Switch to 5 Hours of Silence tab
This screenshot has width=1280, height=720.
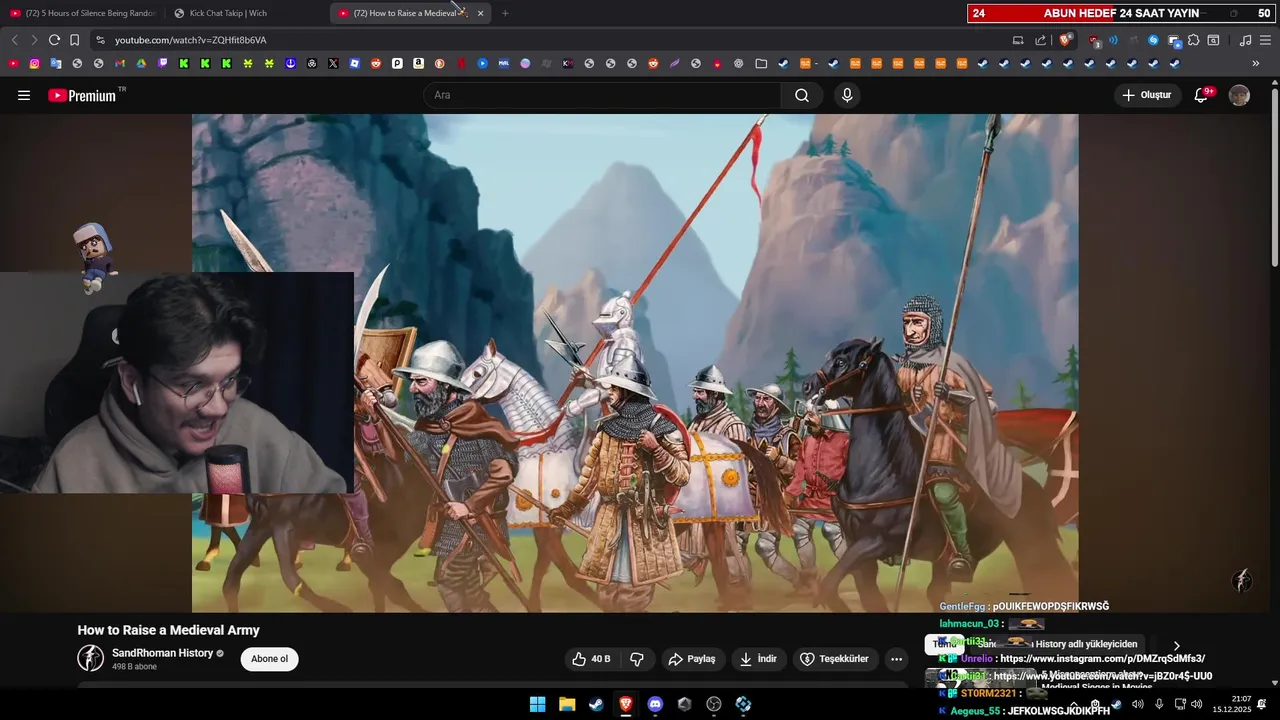pos(82,13)
